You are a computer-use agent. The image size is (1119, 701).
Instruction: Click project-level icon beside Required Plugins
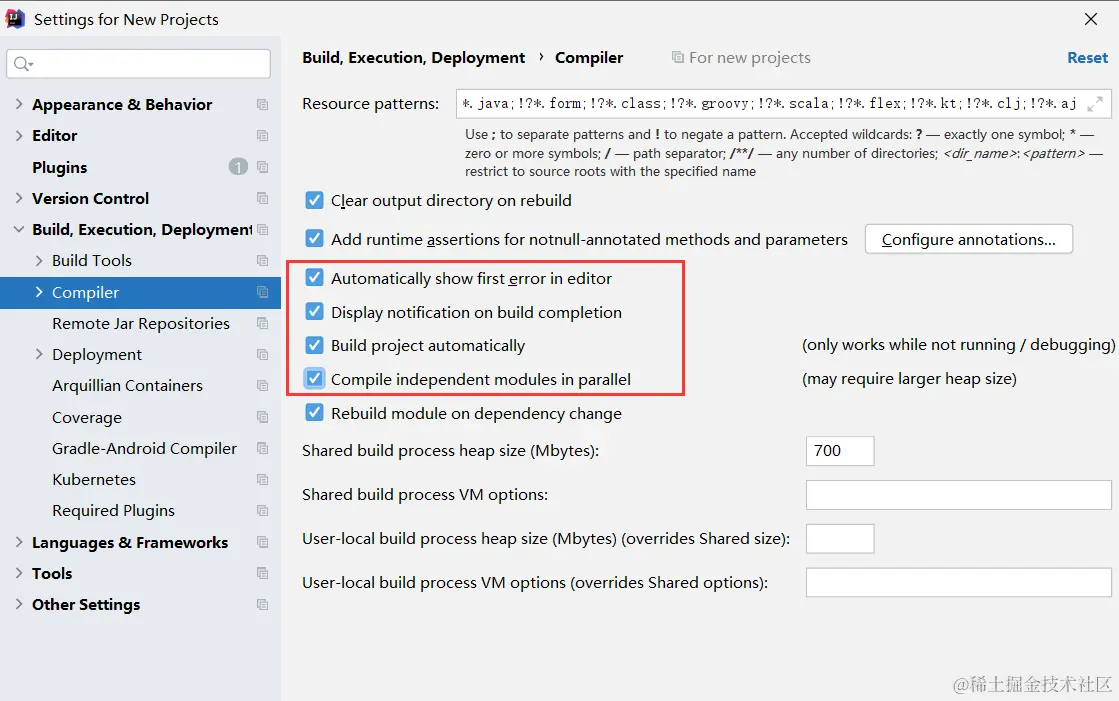262,511
